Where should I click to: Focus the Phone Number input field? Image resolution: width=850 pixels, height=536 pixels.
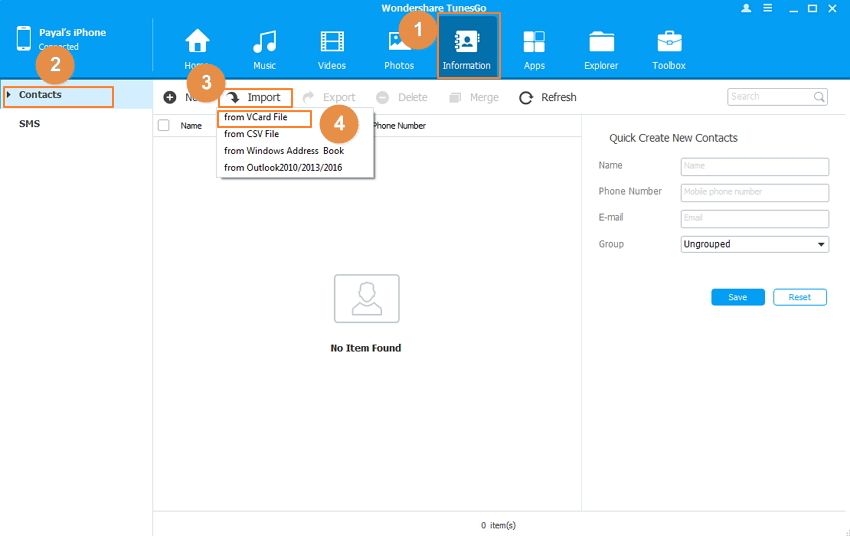tap(755, 192)
